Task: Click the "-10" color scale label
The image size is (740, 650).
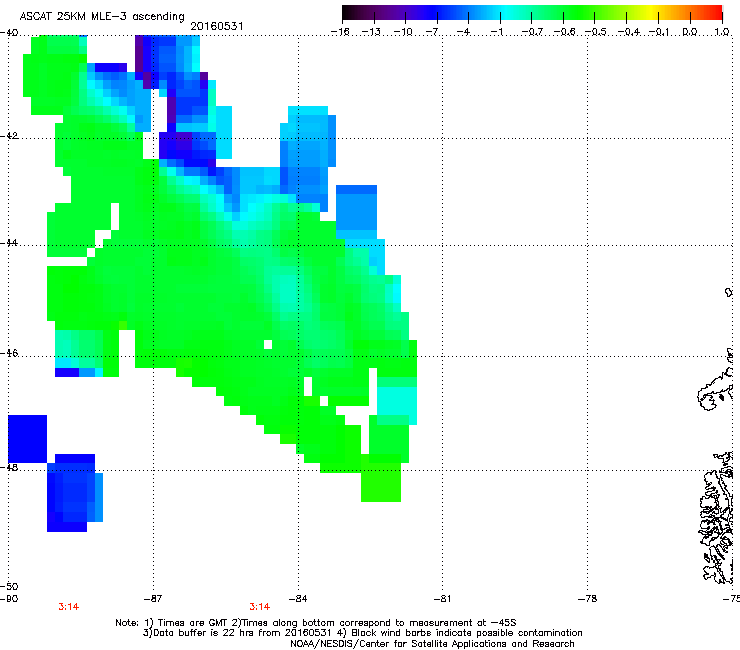Action: coord(403,32)
